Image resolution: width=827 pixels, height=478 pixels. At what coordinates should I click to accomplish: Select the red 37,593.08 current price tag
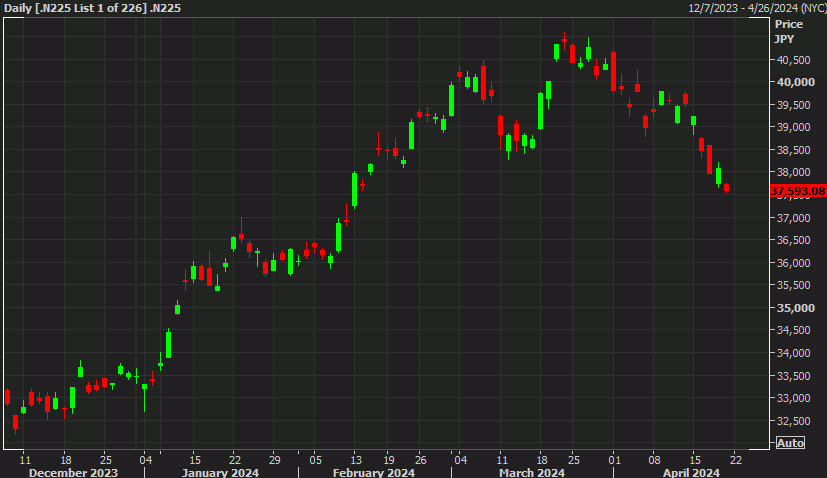(x=797, y=190)
